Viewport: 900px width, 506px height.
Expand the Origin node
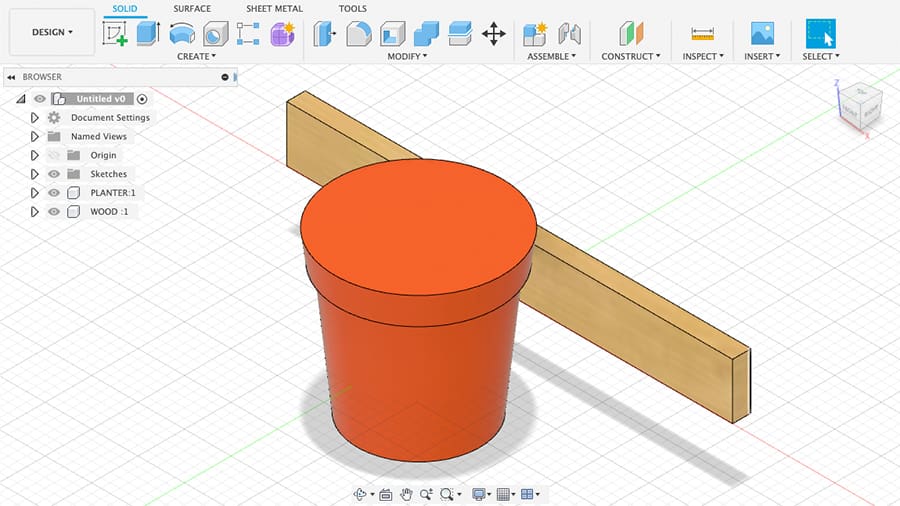point(34,155)
